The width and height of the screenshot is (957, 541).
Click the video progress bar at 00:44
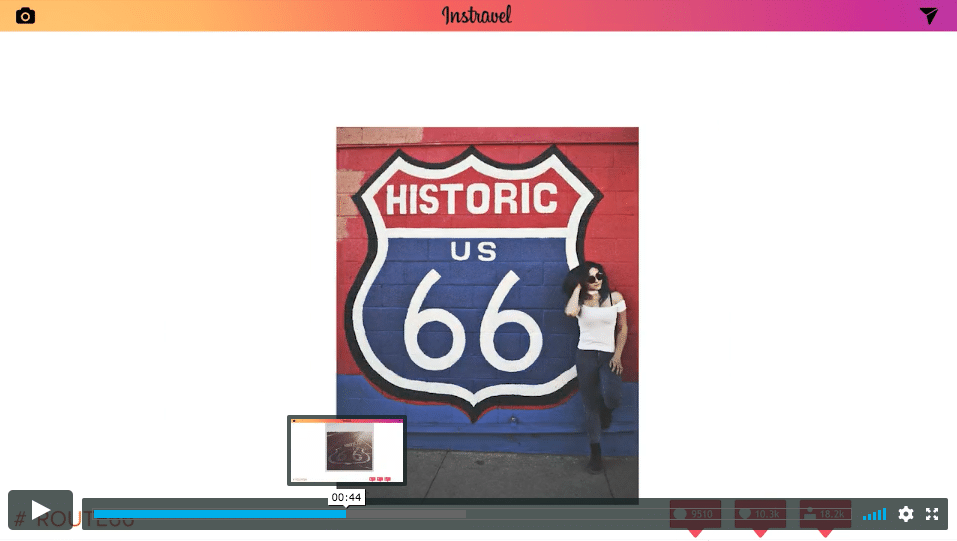[346, 514]
